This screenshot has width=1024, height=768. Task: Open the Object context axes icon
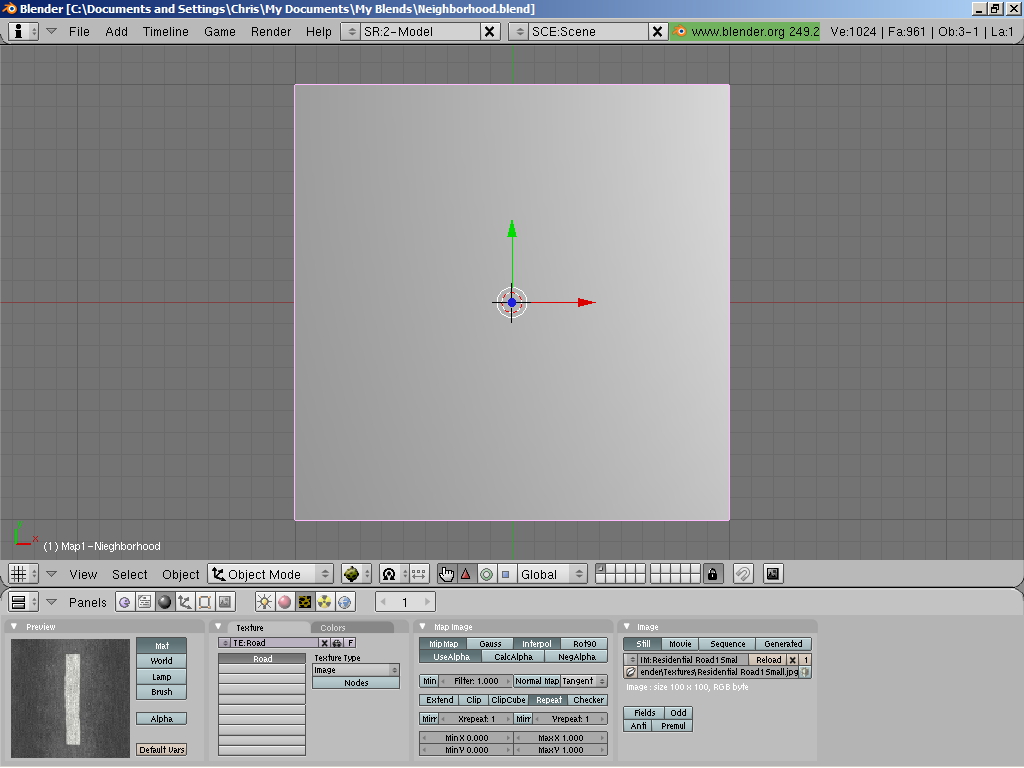[x=185, y=602]
